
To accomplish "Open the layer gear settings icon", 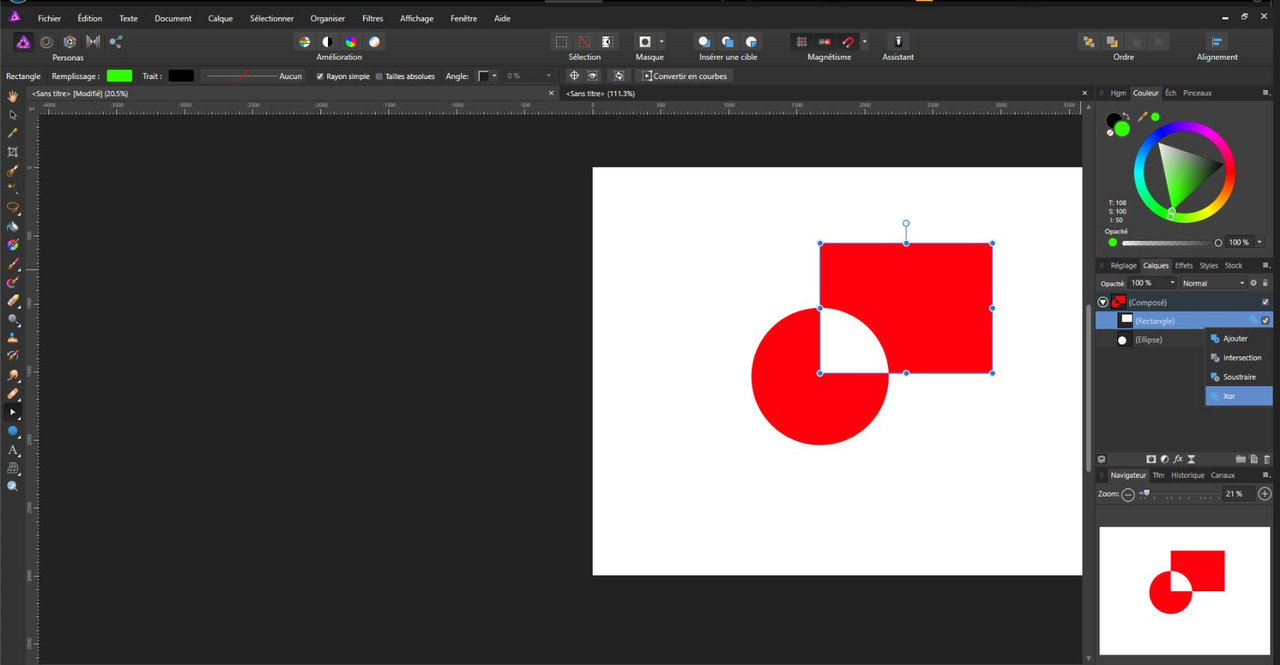I will 1253,283.
